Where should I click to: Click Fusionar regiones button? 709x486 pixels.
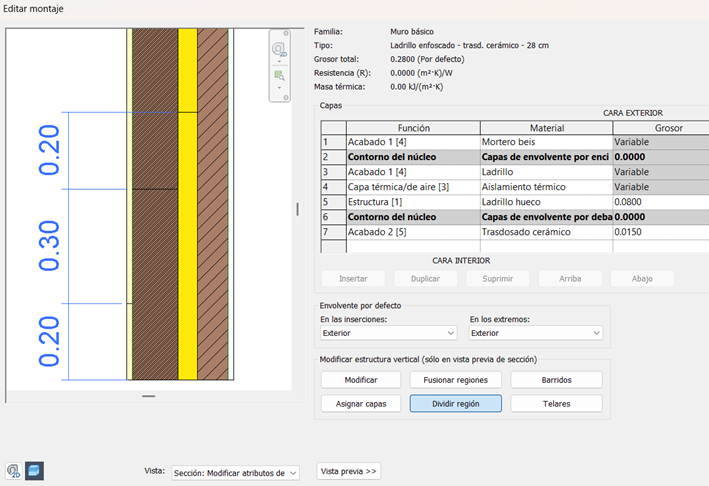click(x=455, y=380)
